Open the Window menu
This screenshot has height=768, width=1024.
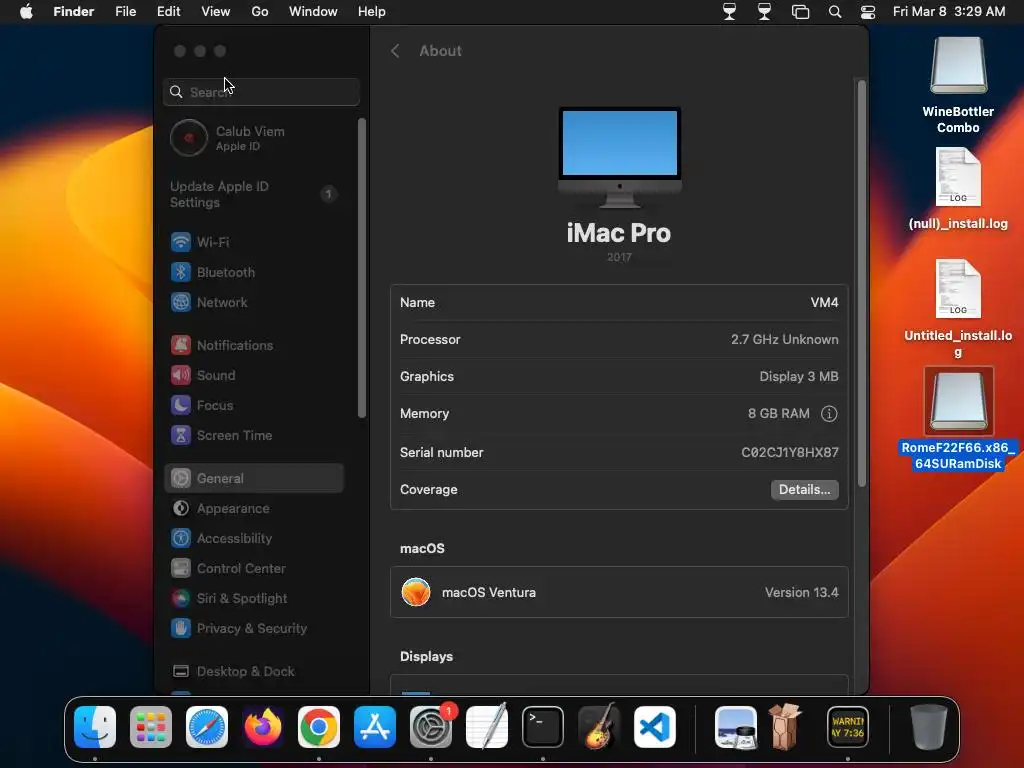pos(313,12)
